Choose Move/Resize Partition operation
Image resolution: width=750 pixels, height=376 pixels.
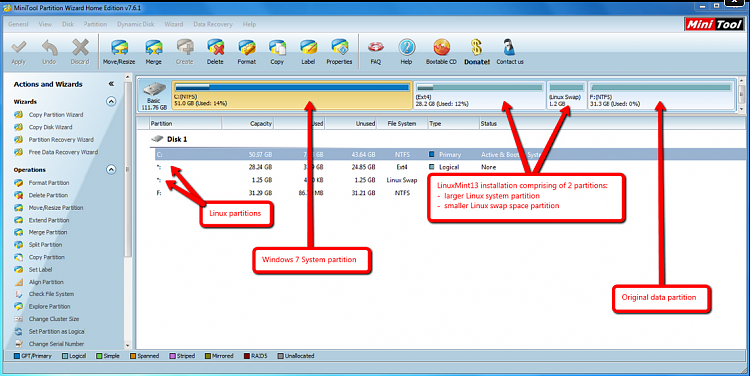[55, 208]
